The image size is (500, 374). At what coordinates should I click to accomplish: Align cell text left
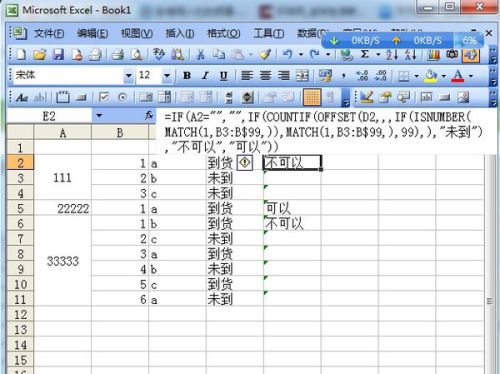click(x=247, y=76)
